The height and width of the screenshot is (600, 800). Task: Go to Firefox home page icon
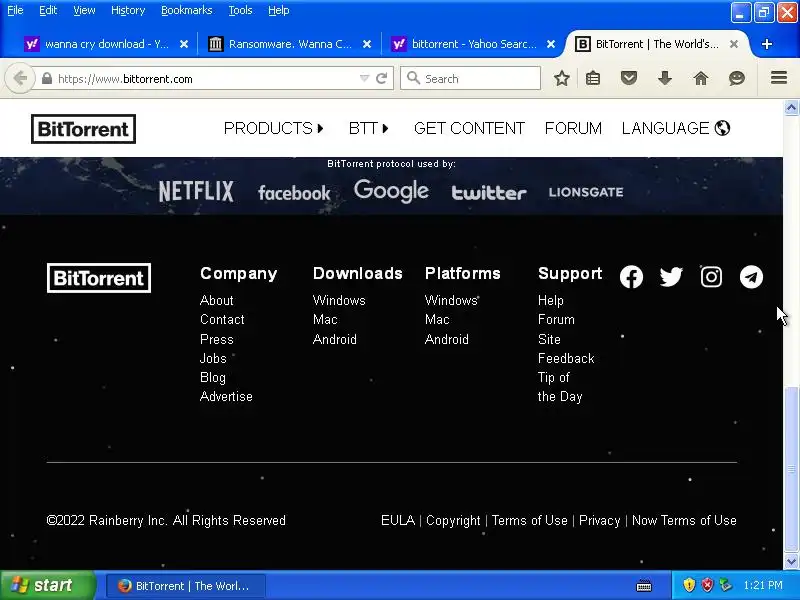click(701, 78)
